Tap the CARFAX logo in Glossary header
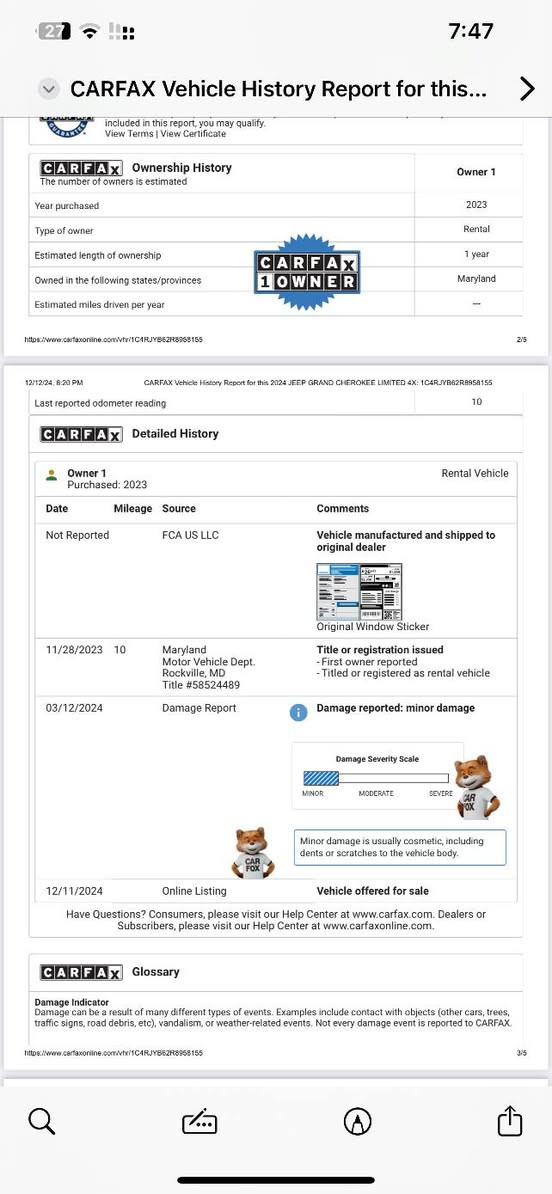 (81, 972)
